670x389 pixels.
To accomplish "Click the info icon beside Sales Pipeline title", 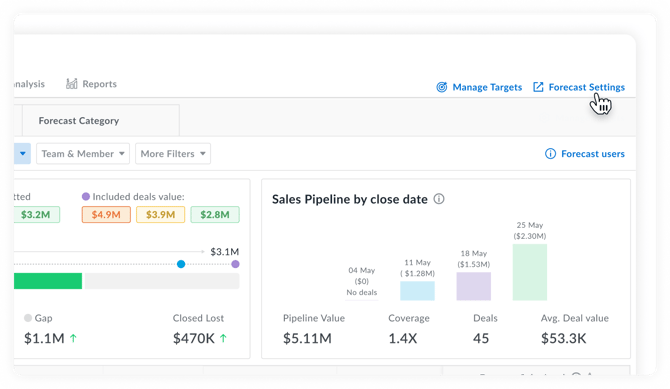I will [439, 199].
